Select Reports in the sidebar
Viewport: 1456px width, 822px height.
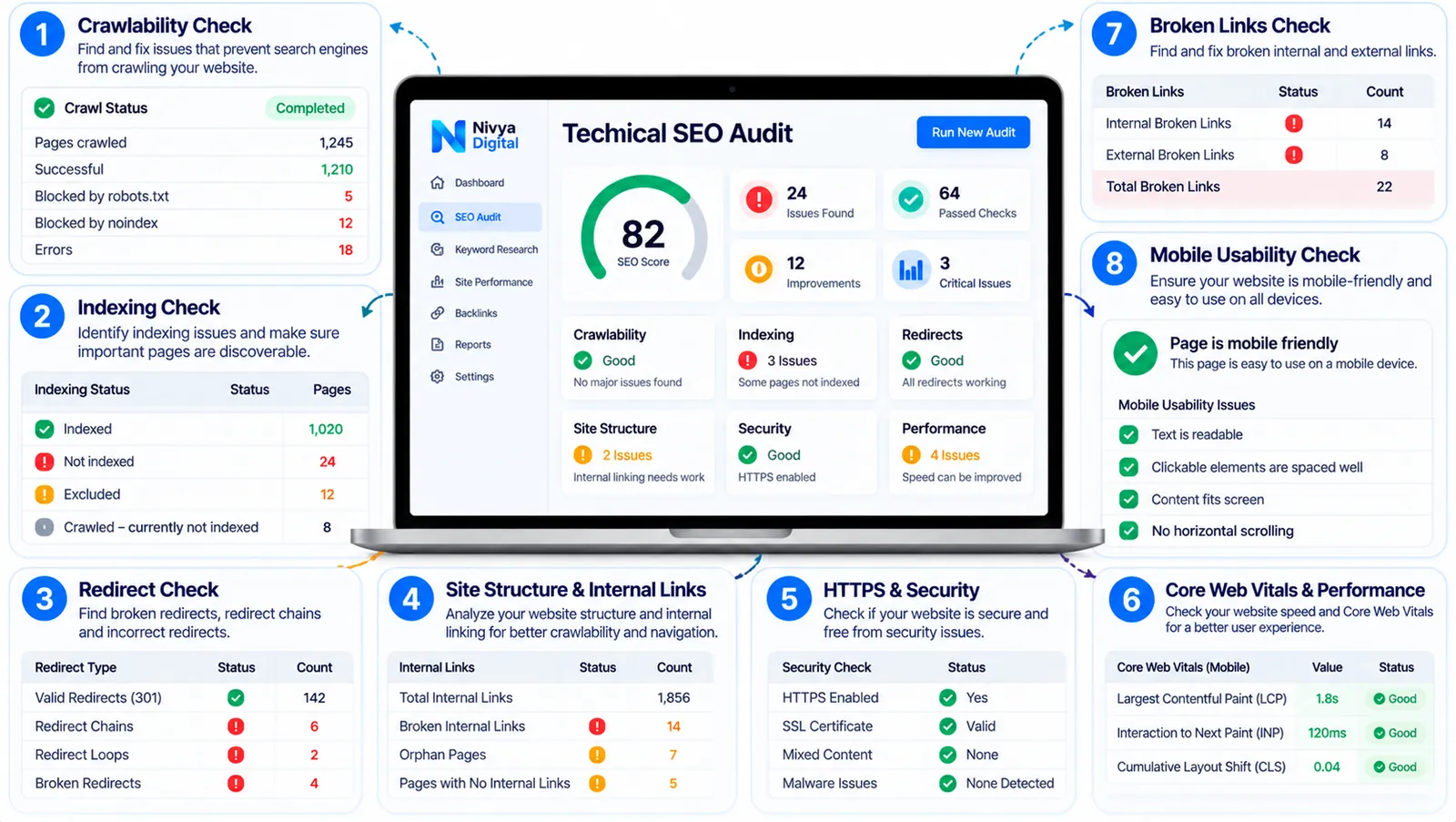pyautogui.click(x=480, y=345)
